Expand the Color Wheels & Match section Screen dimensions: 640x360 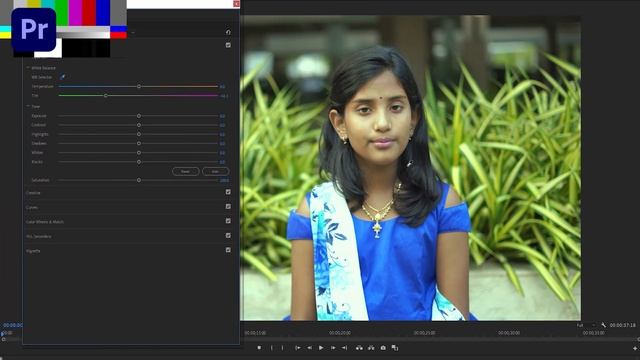(x=45, y=222)
